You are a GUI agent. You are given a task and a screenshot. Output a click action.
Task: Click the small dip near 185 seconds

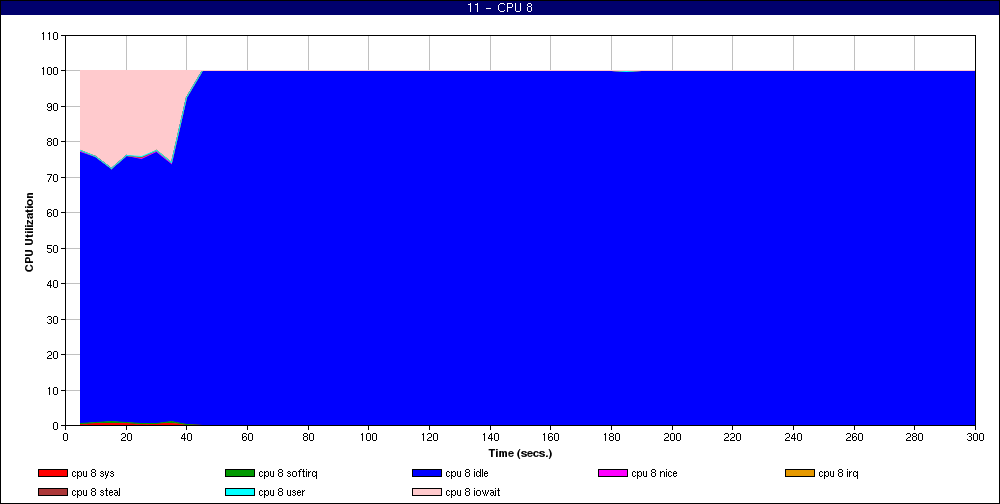pos(627,71)
